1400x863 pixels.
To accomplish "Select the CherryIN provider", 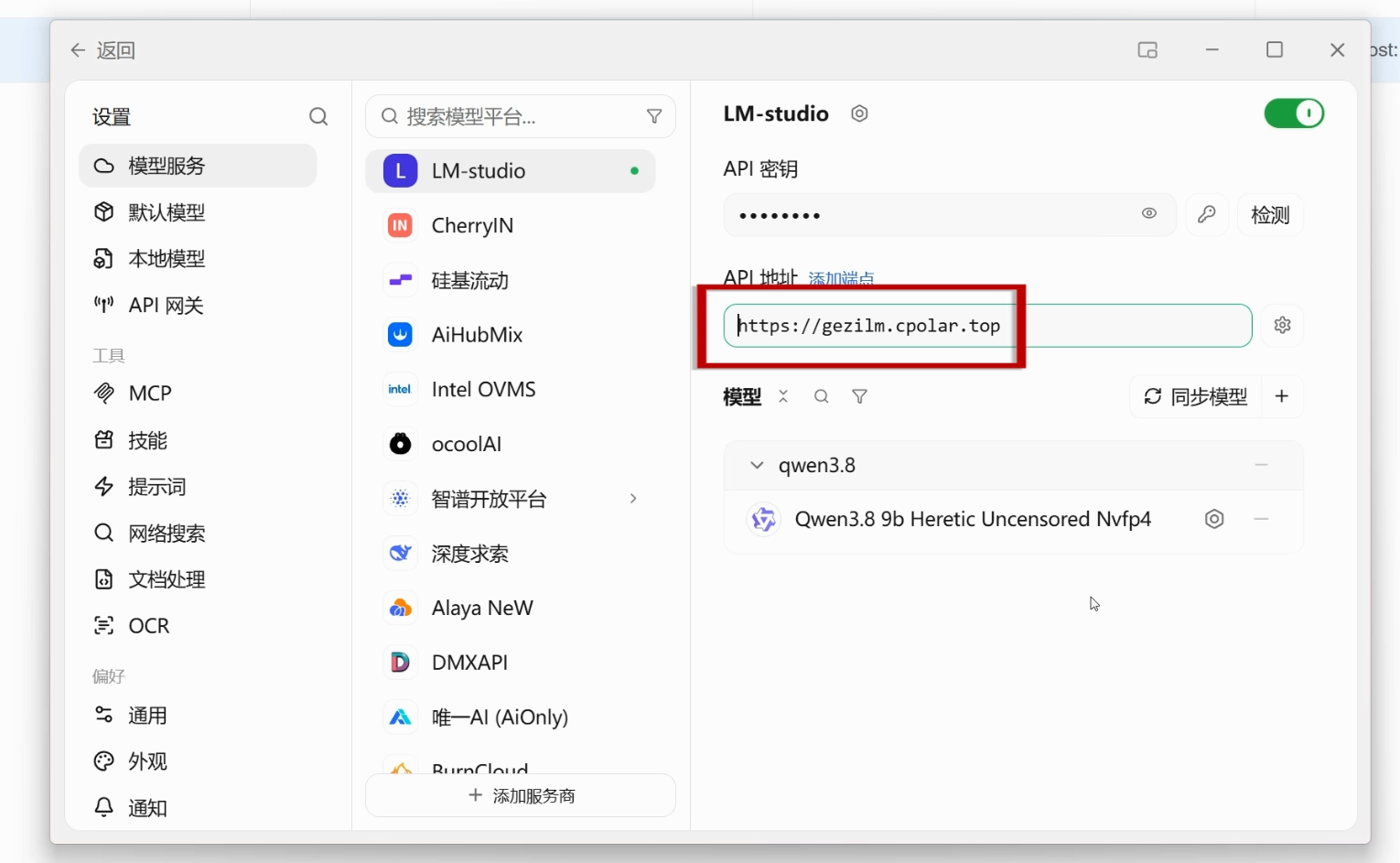I will 511,225.
